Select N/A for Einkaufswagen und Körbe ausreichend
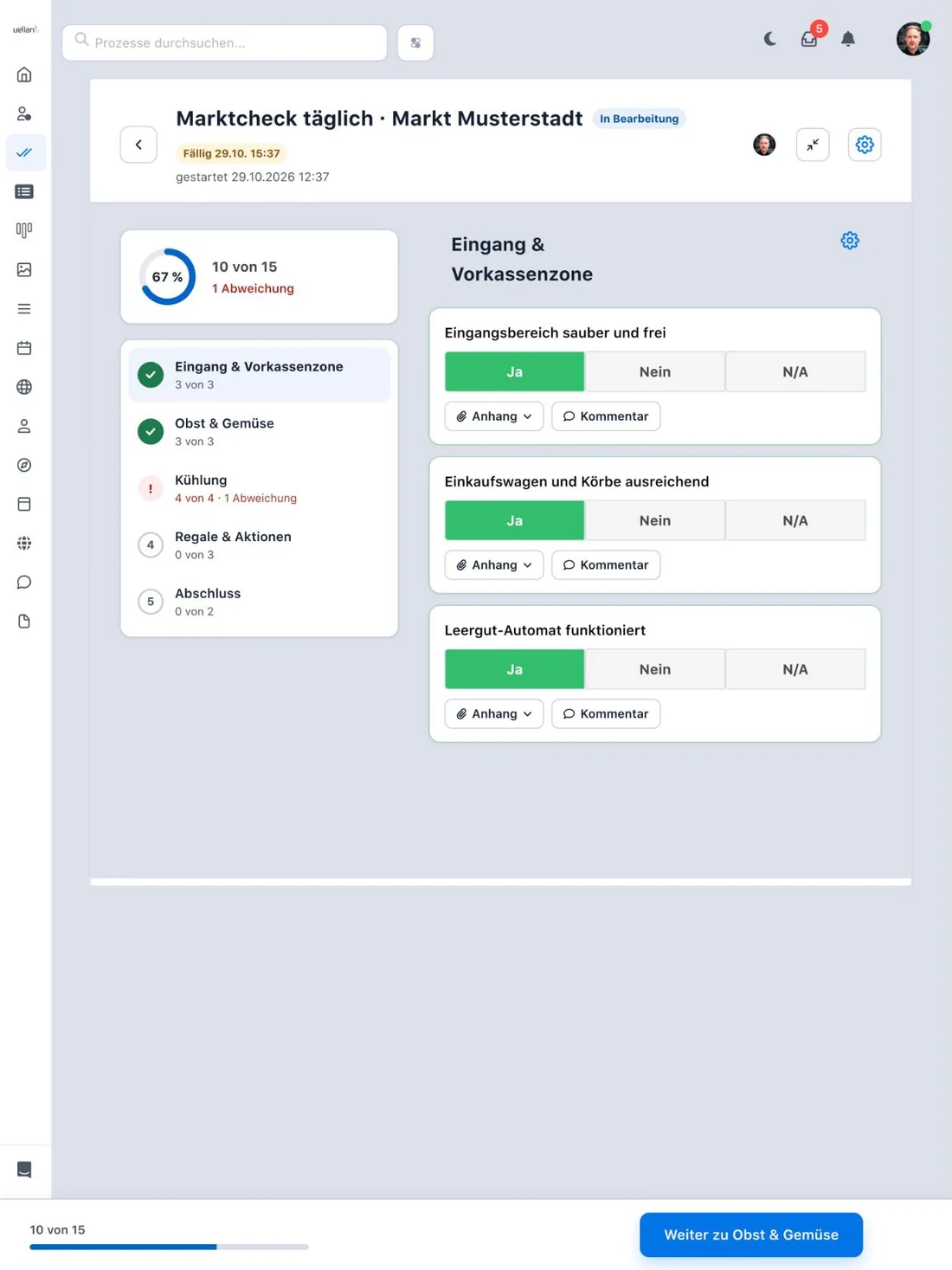Viewport: 952px width, 1270px height. point(795,520)
